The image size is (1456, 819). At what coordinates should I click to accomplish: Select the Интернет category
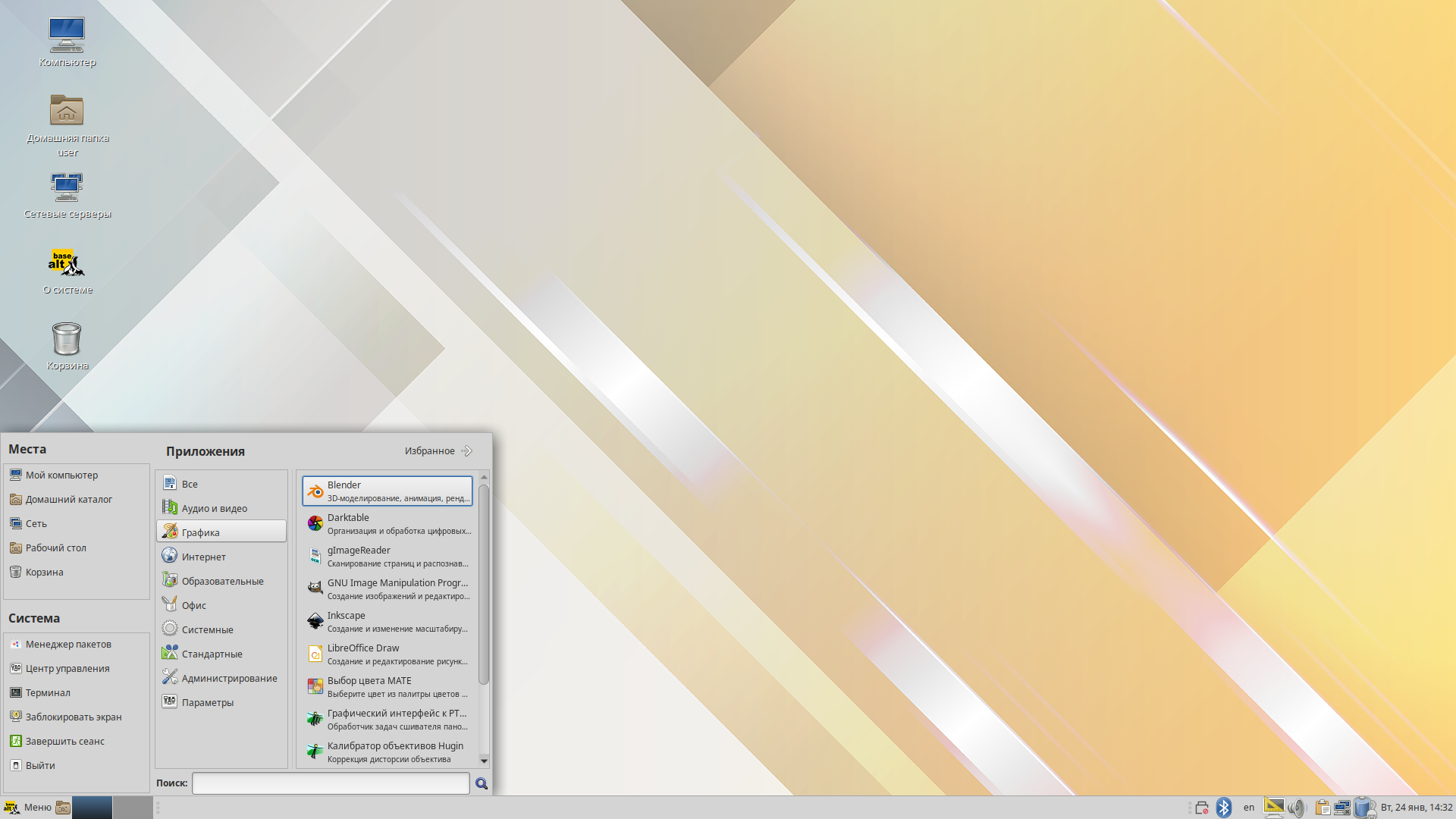203,557
